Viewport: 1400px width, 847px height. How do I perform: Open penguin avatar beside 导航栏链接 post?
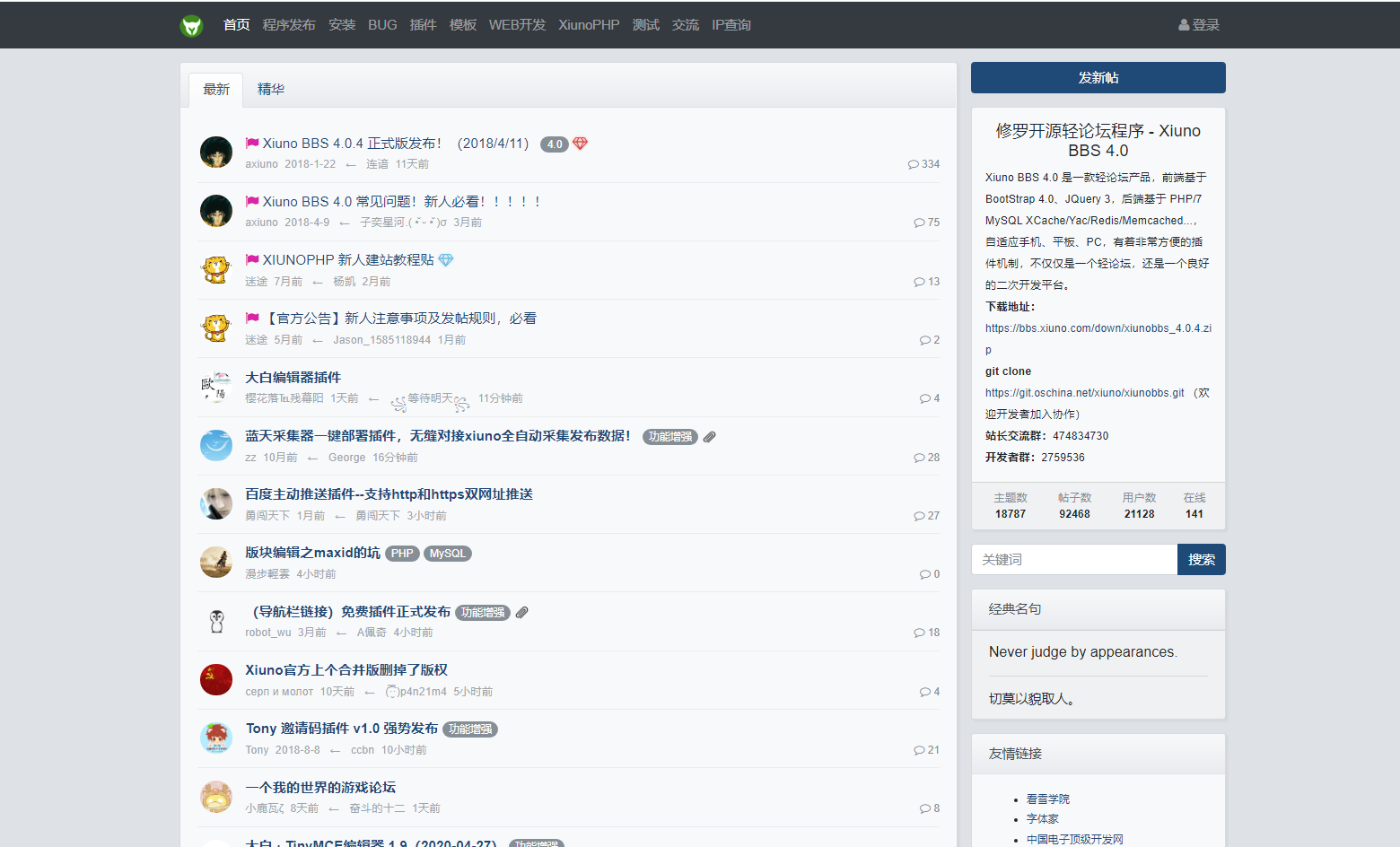pos(216,621)
